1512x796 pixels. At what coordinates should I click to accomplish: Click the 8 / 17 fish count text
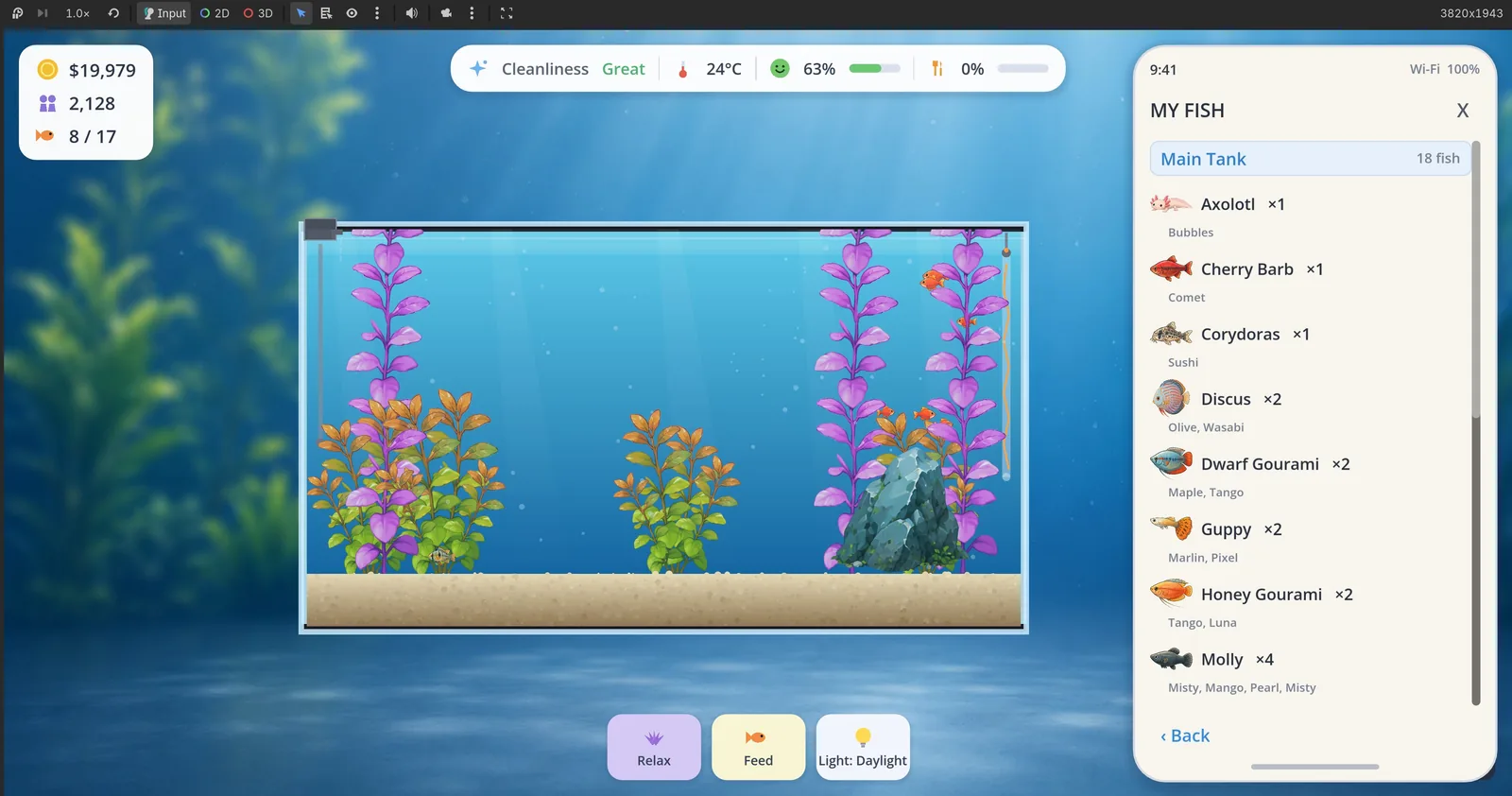[93, 136]
